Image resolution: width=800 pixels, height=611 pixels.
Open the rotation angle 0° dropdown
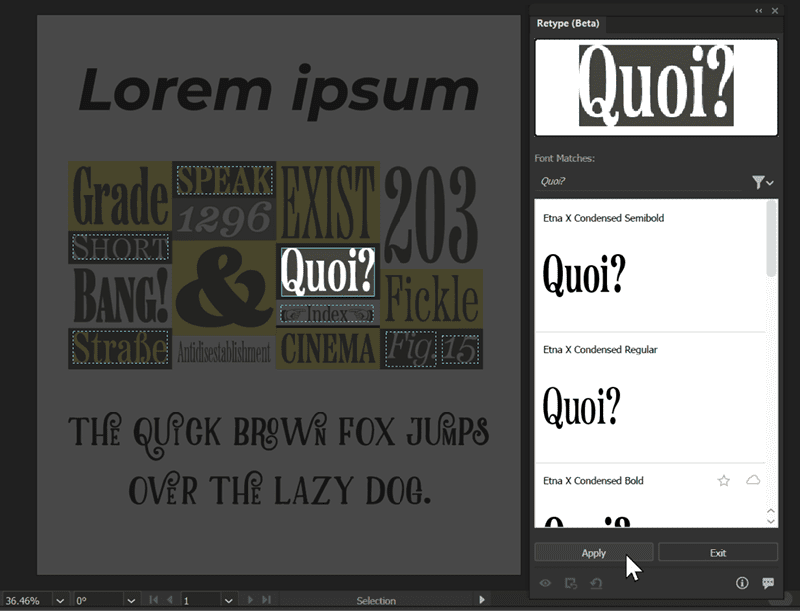click(x=131, y=601)
